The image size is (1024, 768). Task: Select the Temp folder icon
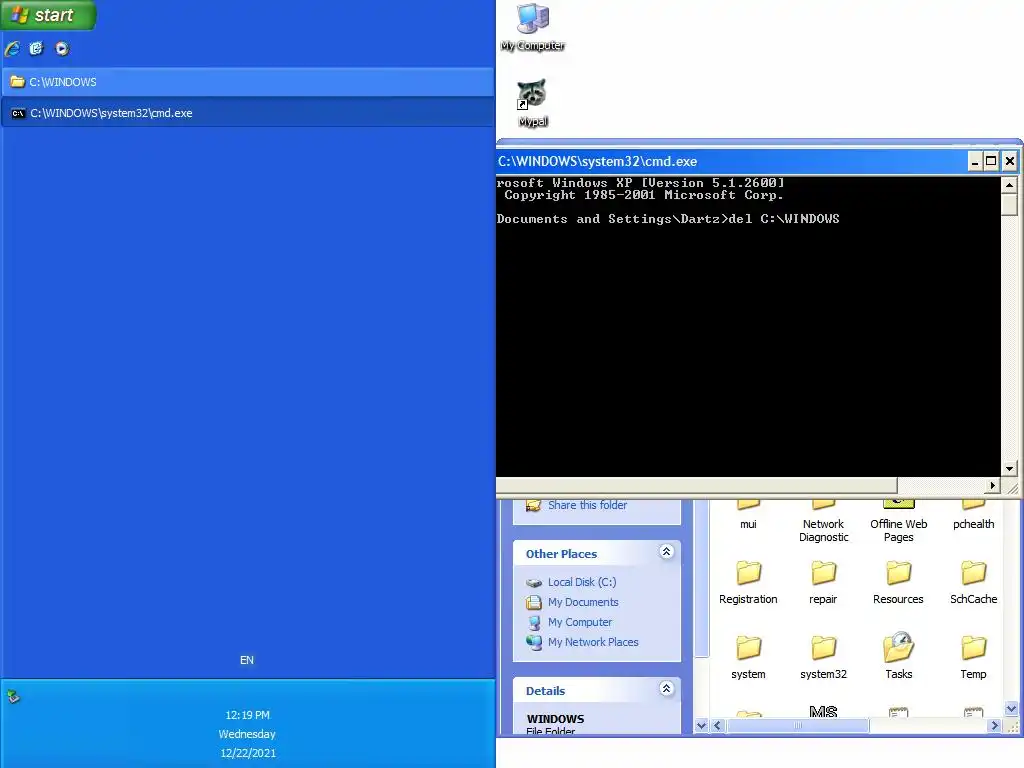973,648
